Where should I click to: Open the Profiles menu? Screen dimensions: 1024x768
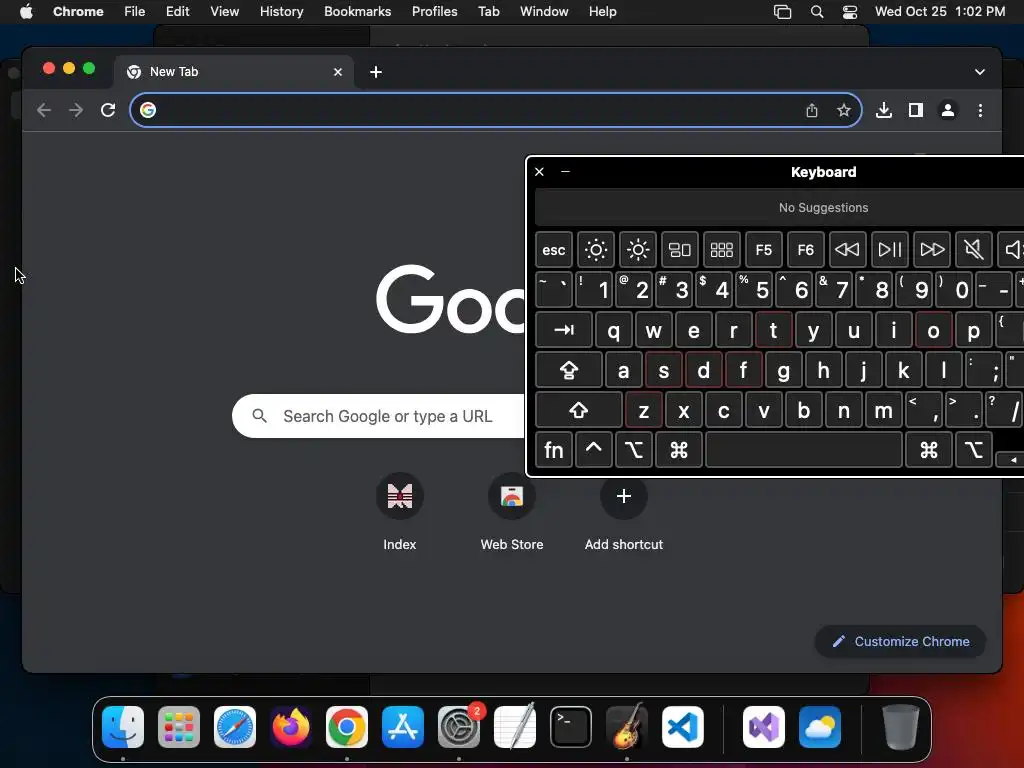pos(434,11)
